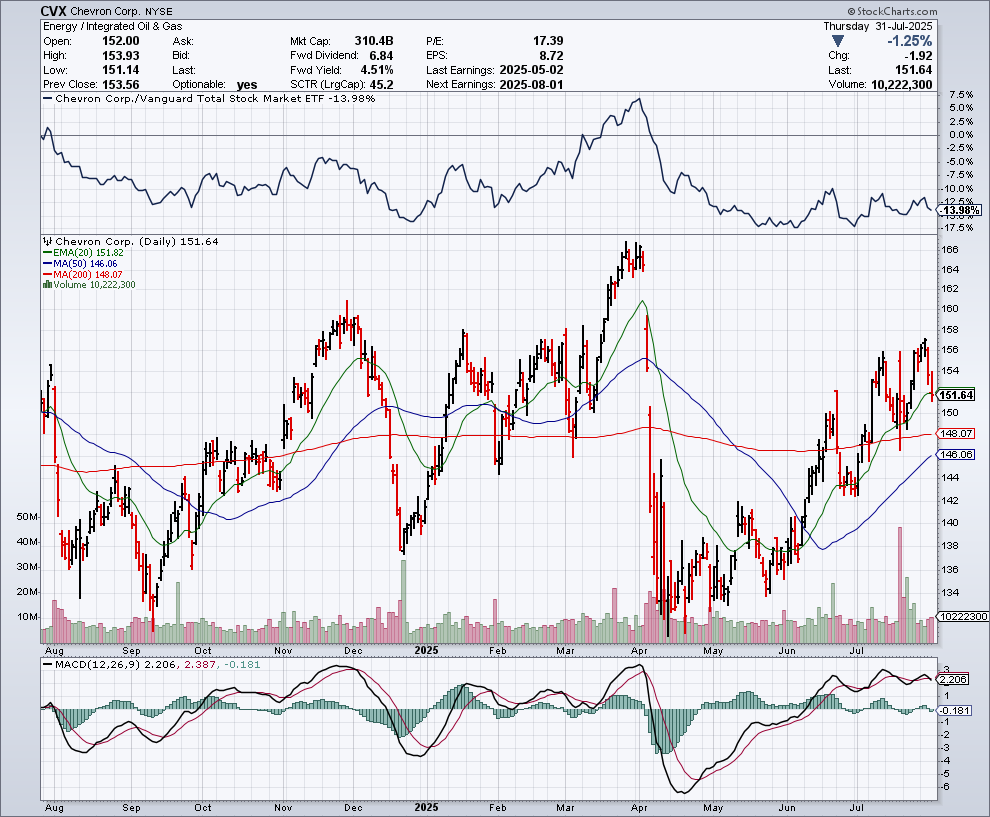Click the Last Earnings date 2025-05-02

point(531,70)
